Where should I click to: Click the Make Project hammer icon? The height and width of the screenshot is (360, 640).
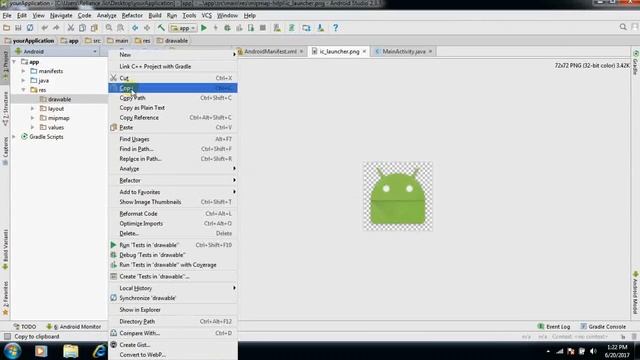(x=161, y=28)
